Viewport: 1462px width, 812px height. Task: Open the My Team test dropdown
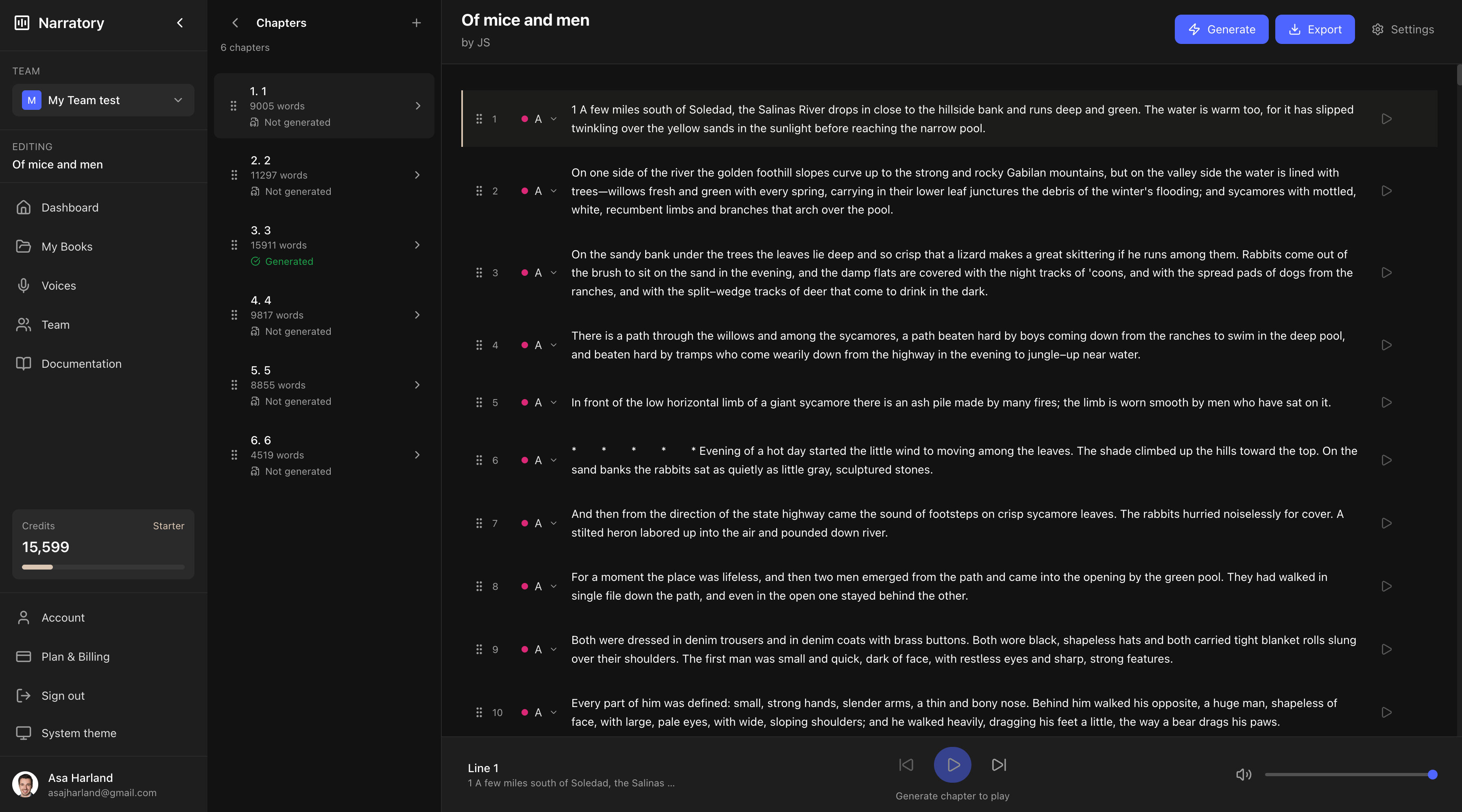pyautogui.click(x=103, y=100)
